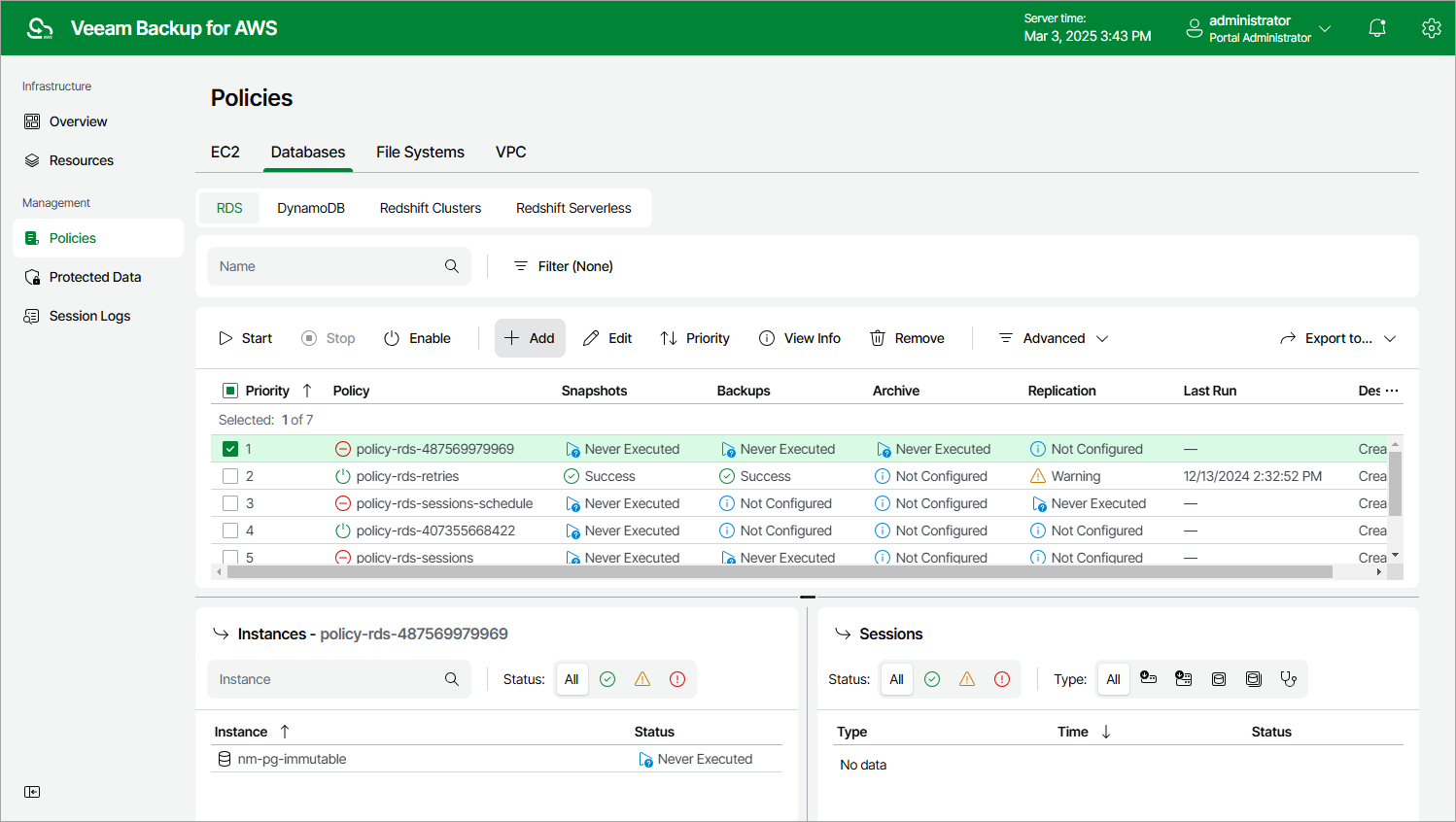The image size is (1456, 822).
Task: Select the last session type icon (health check)
Action: (1289, 679)
